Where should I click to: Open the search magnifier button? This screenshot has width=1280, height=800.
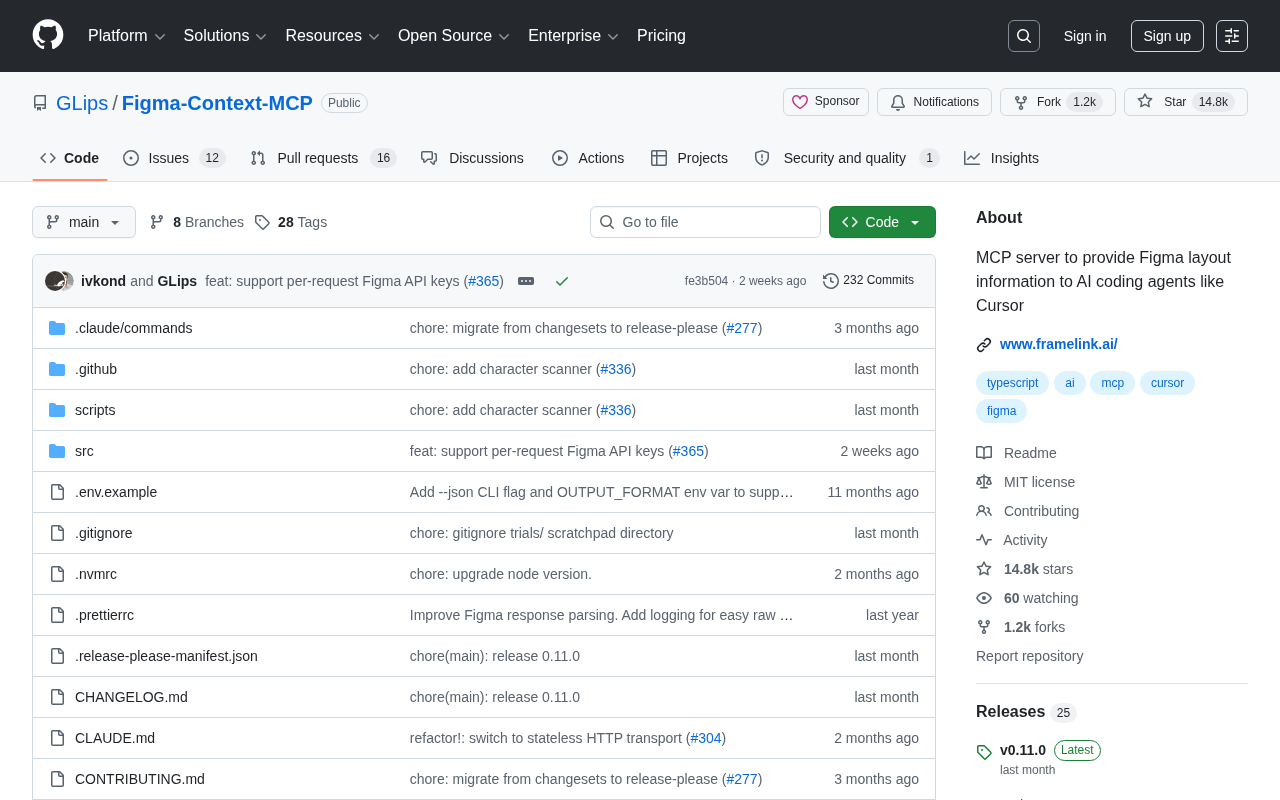1024,36
